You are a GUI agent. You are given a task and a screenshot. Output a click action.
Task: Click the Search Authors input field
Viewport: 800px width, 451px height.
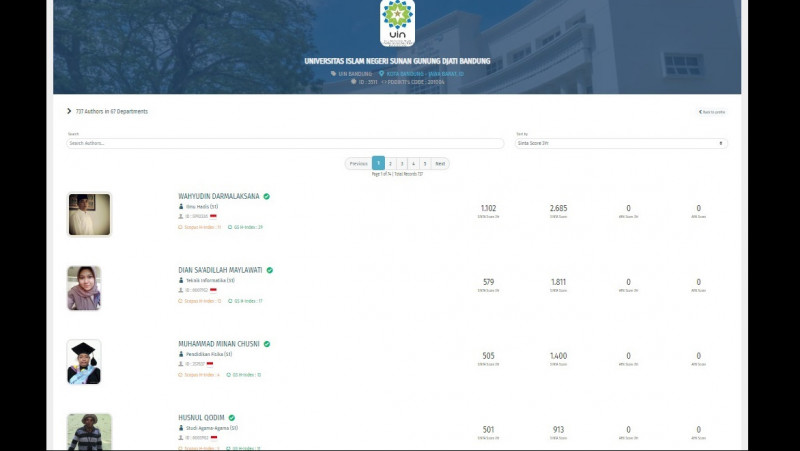285,143
